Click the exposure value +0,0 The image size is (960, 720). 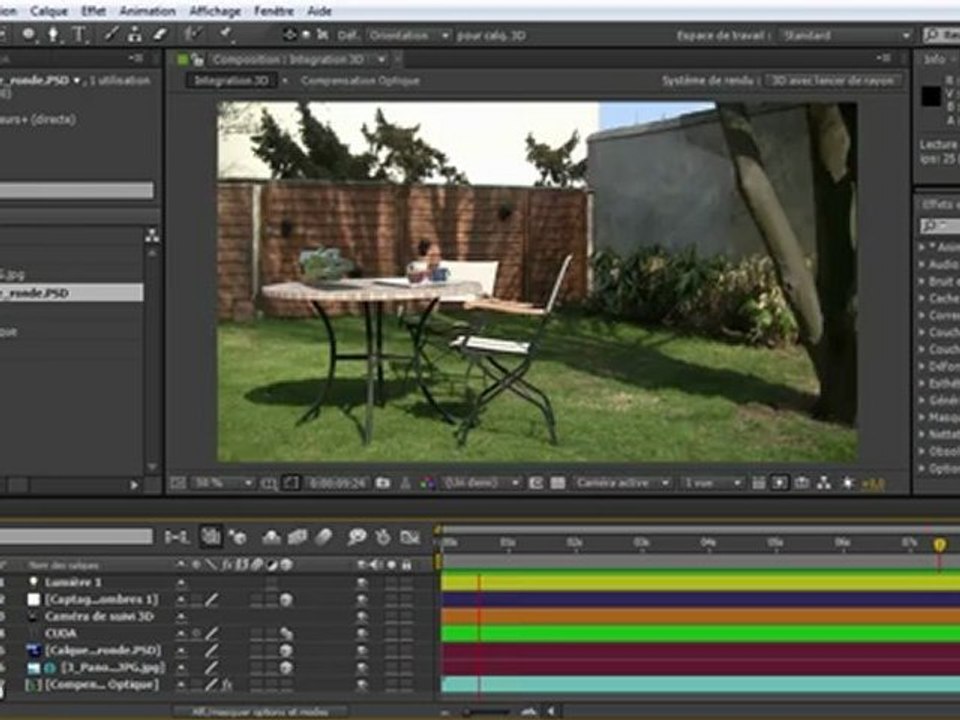[872, 484]
